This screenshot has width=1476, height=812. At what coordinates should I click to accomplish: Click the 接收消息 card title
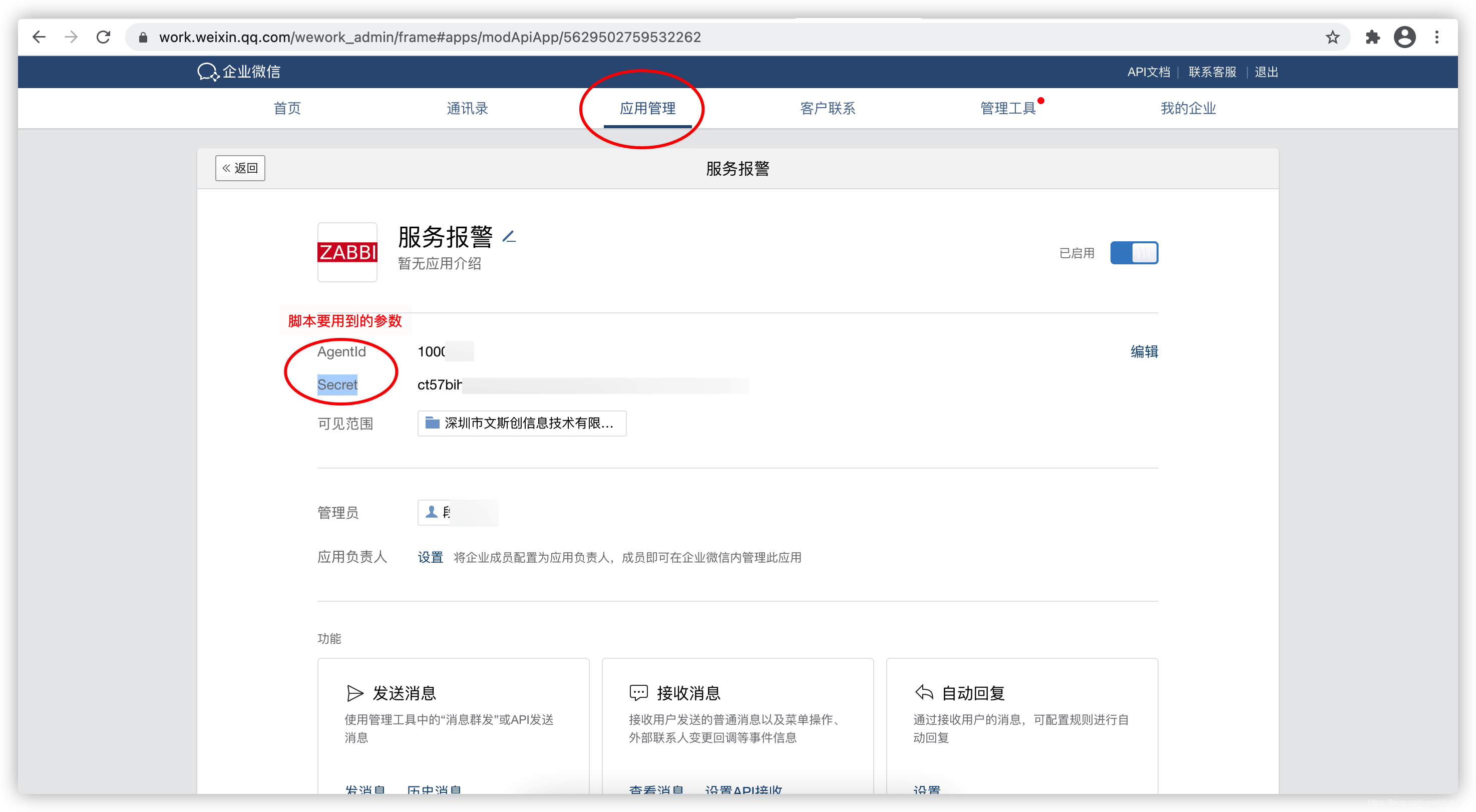point(688,693)
